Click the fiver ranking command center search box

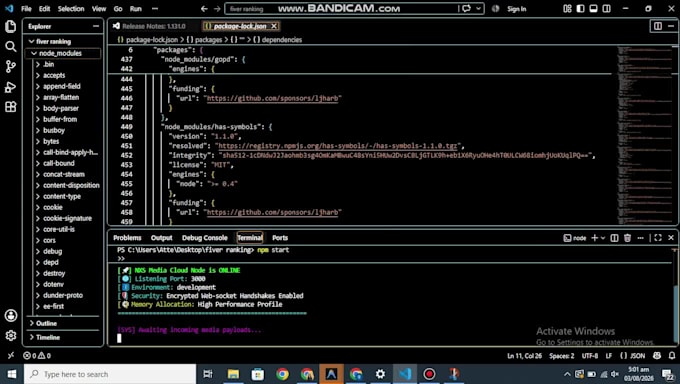(341, 9)
